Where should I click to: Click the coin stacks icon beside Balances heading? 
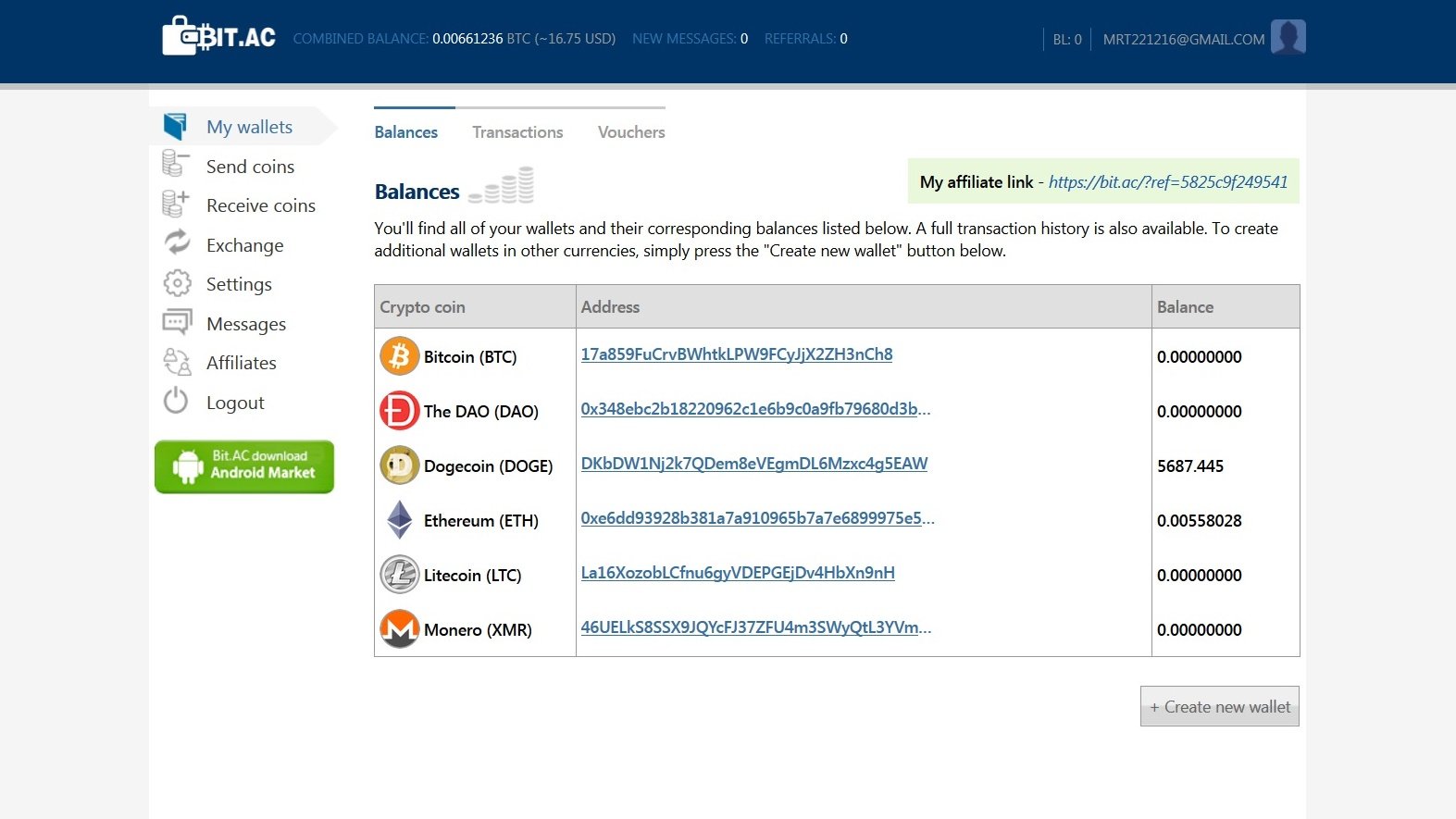[502, 185]
